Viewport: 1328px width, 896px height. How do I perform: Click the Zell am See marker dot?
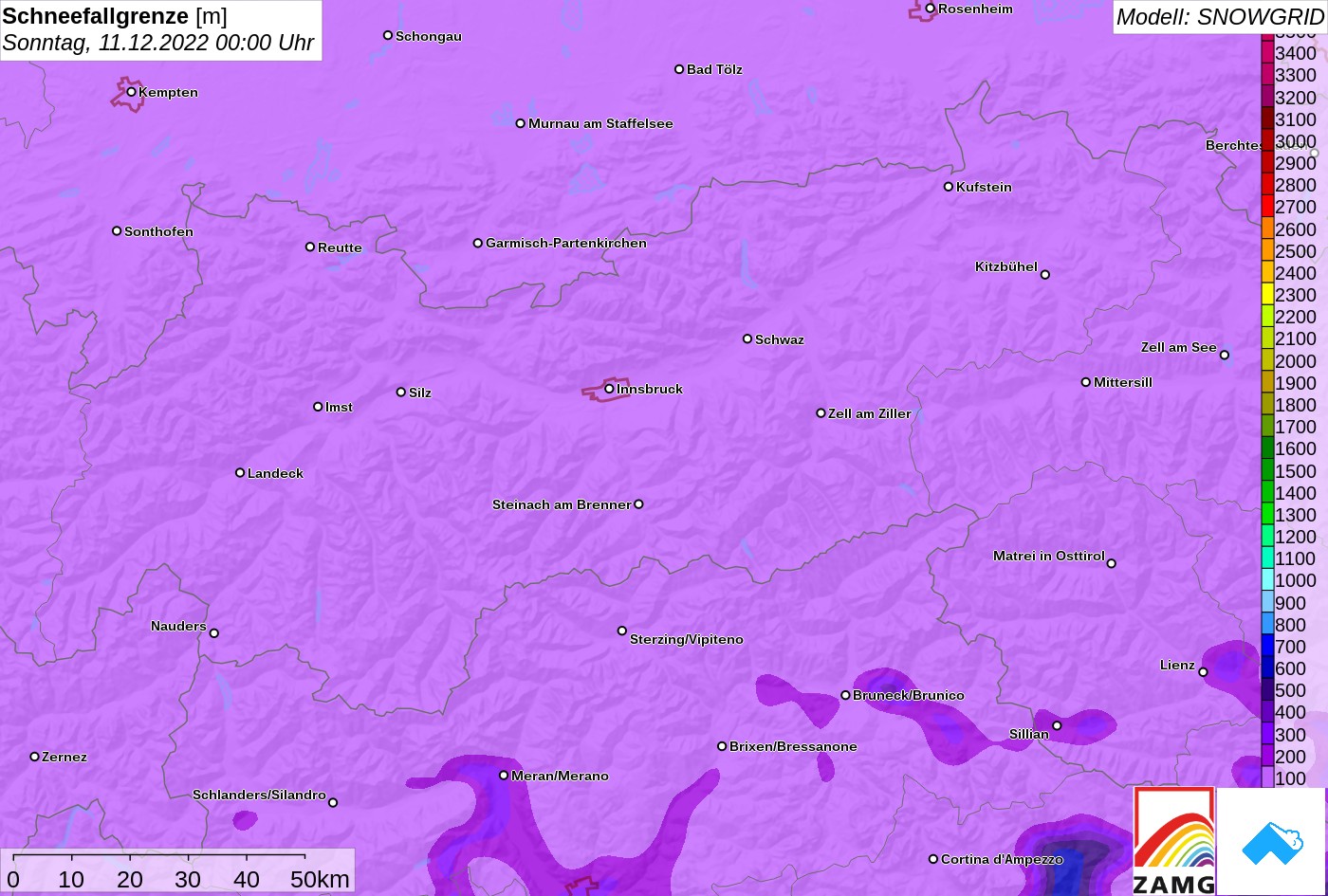coord(1225,356)
